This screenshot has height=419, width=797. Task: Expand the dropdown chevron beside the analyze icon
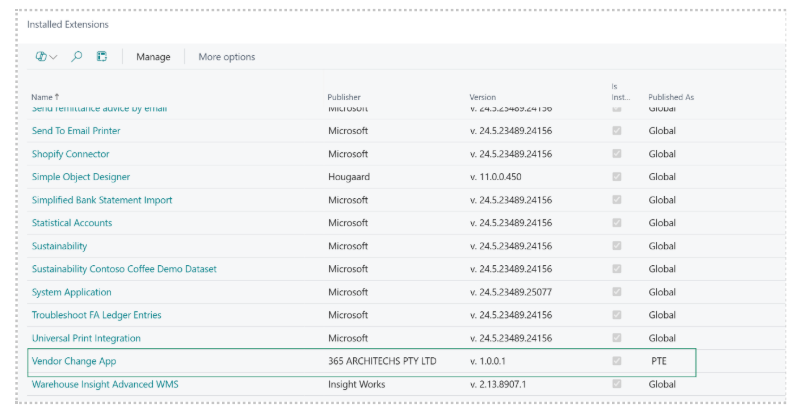click(x=53, y=57)
